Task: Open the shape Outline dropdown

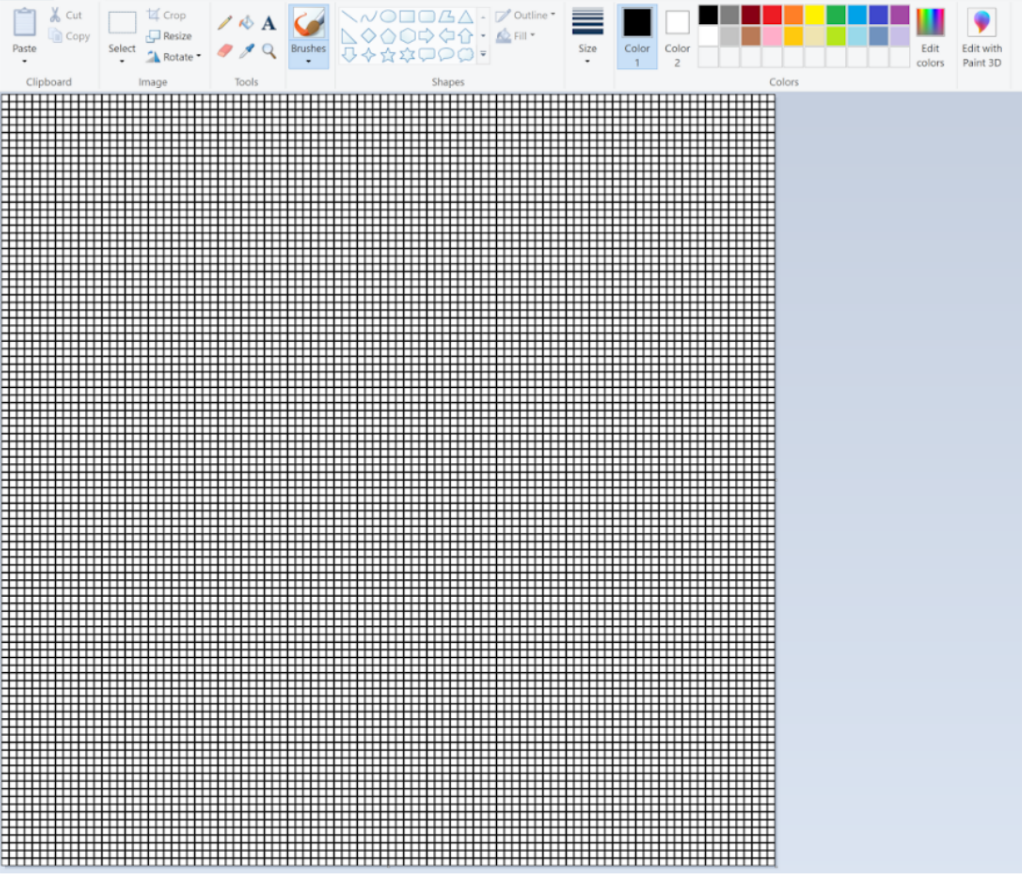Action: pos(525,15)
